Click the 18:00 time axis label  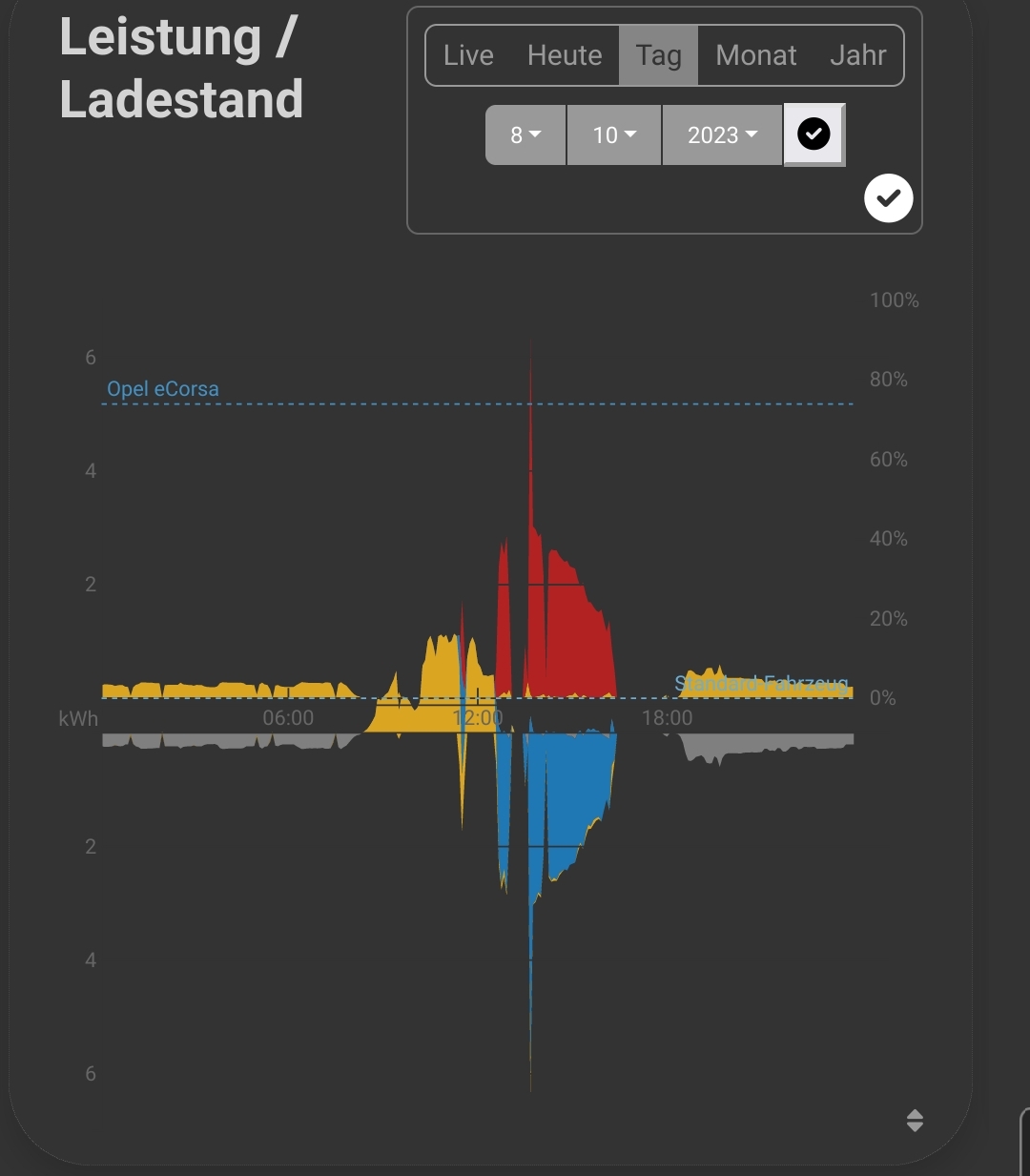pyautogui.click(x=667, y=718)
